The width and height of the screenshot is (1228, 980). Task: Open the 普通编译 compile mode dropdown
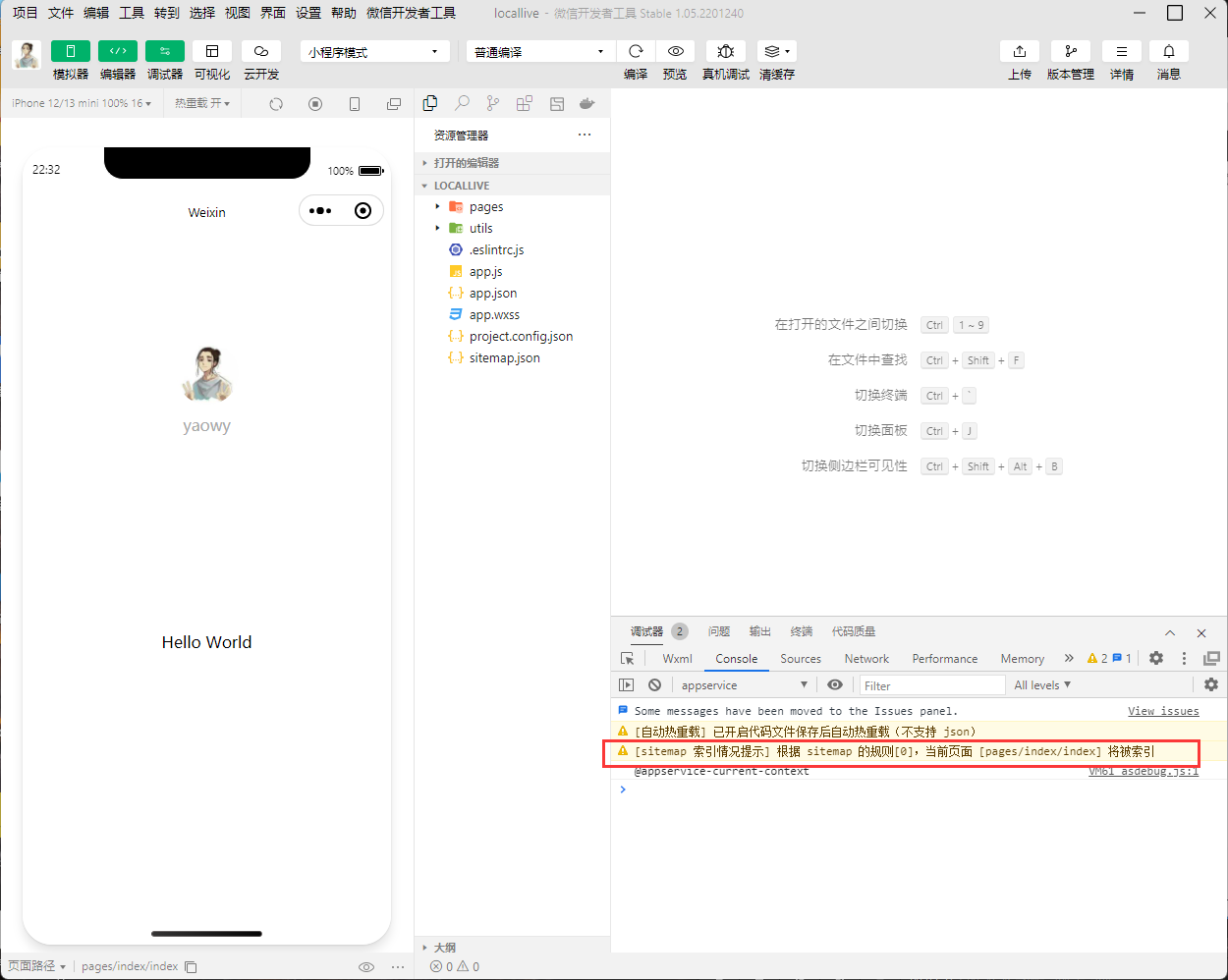(x=540, y=51)
